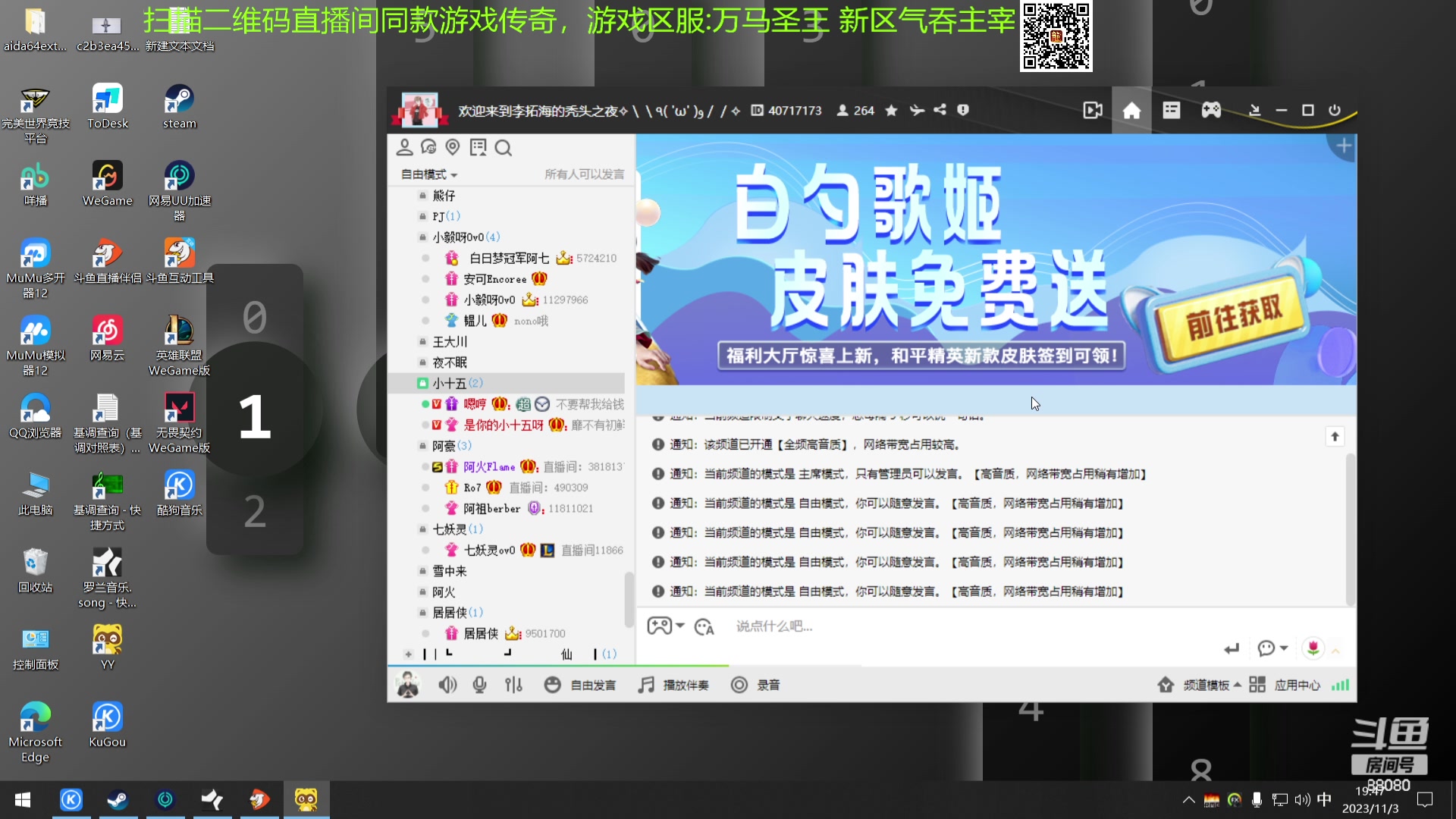Switch to the home tab in title bar

pyautogui.click(x=1131, y=110)
